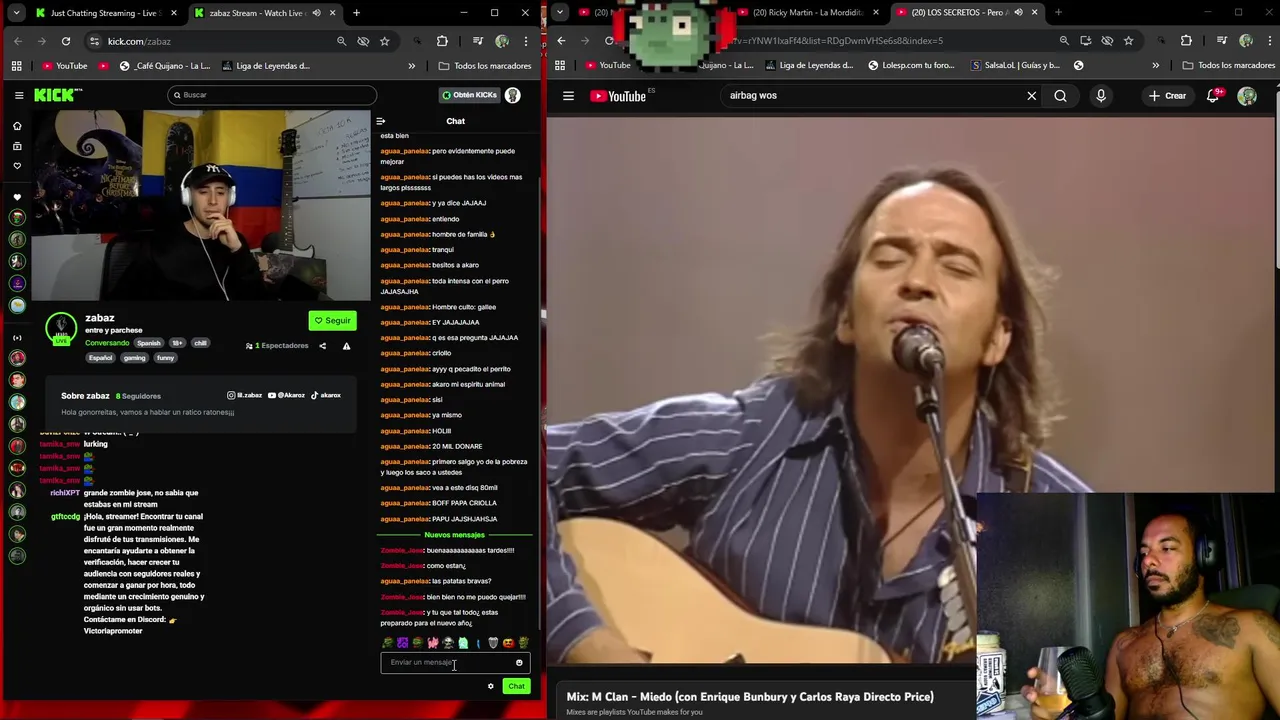Clear the YouTube search text

pyautogui.click(x=1032, y=96)
